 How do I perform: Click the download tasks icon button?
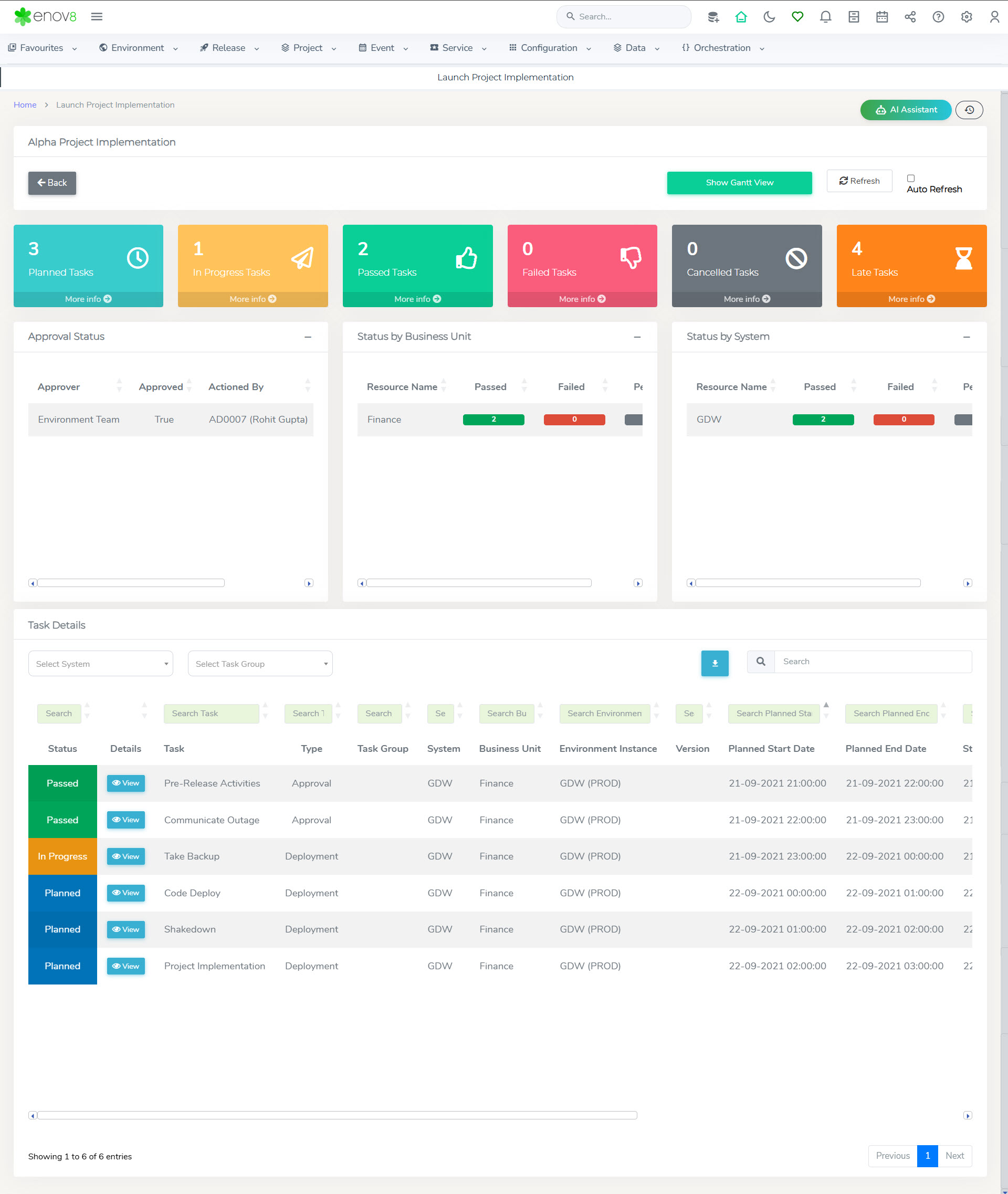click(715, 663)
